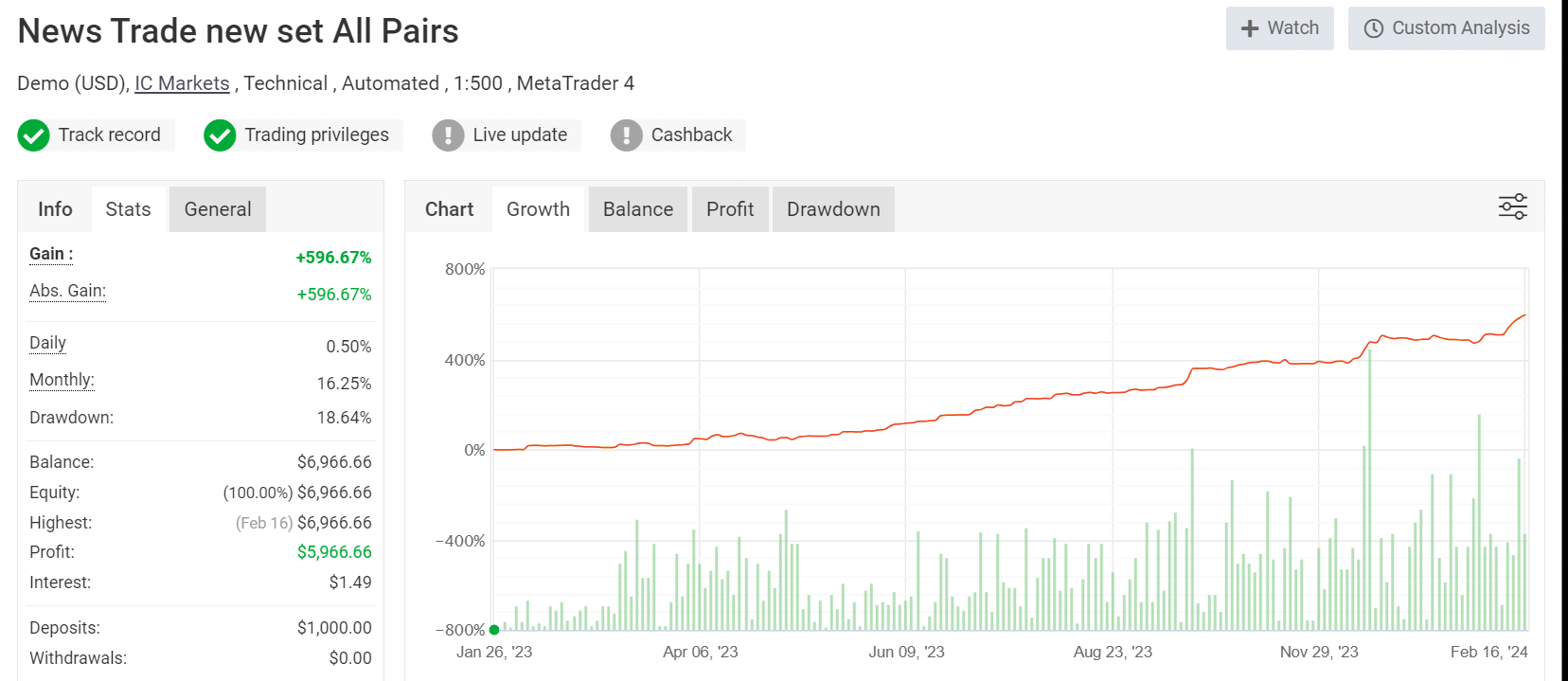The width and height of the screenshot is (1568, 681).
Task: Switch to the Drawdown chart tab
Action: click(x=833, y=209)
